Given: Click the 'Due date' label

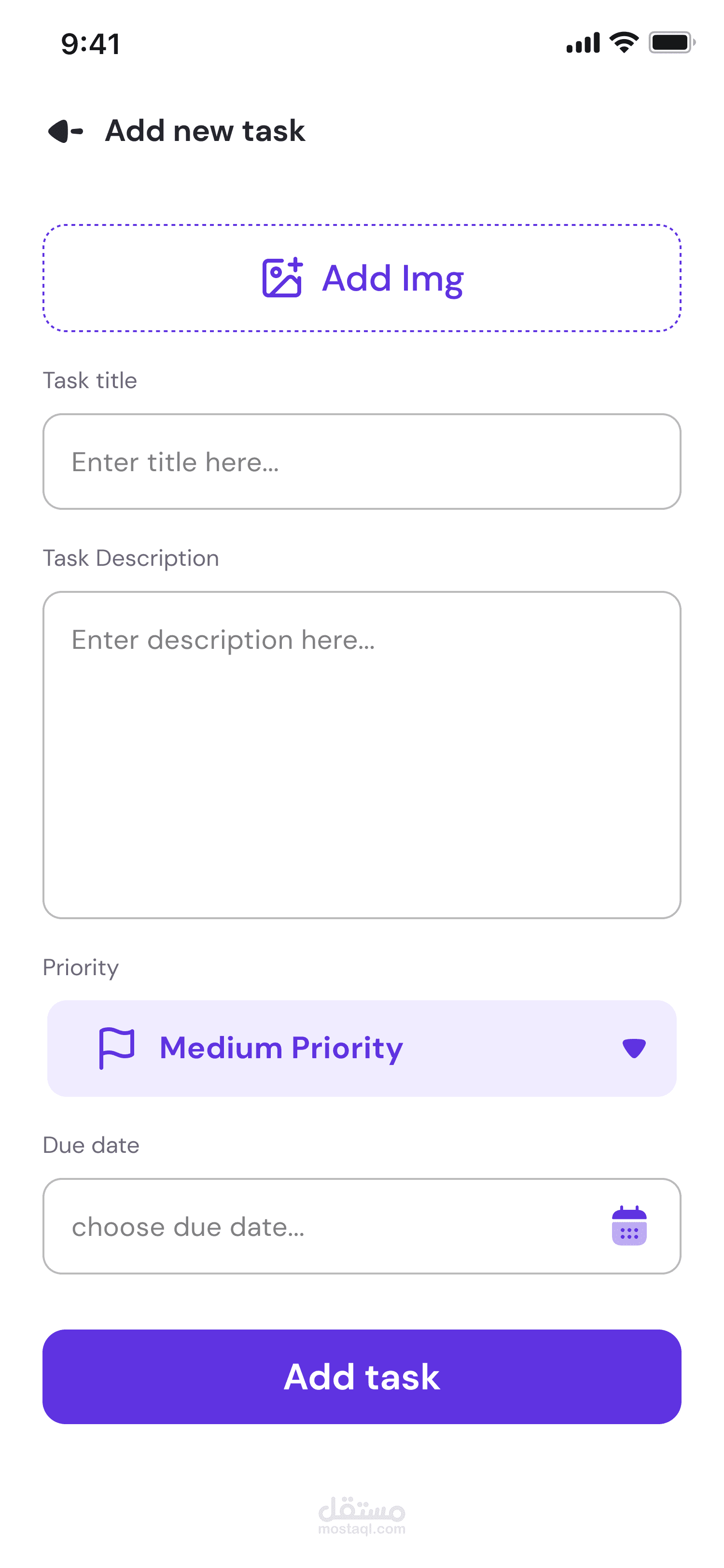Looking at the screenshot, I should coord(91,1145).
